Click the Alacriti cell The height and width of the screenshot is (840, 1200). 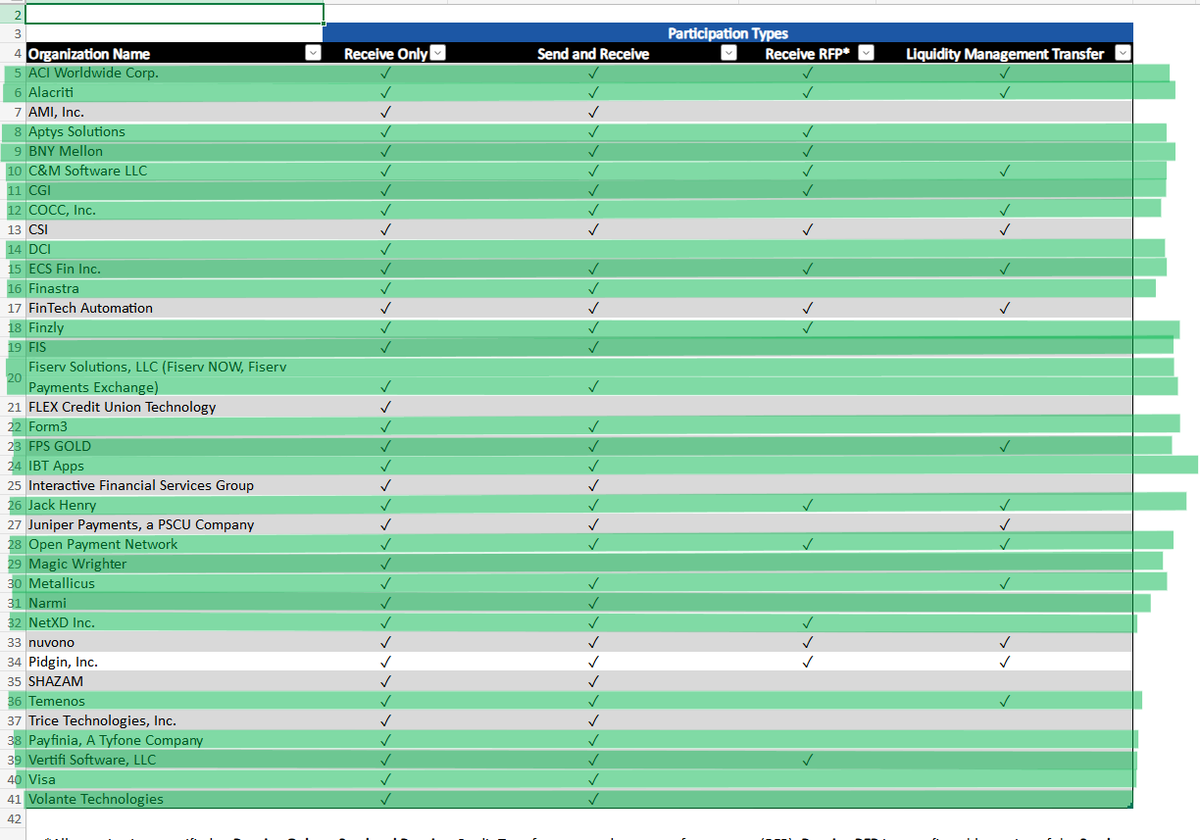coord(174,93)
